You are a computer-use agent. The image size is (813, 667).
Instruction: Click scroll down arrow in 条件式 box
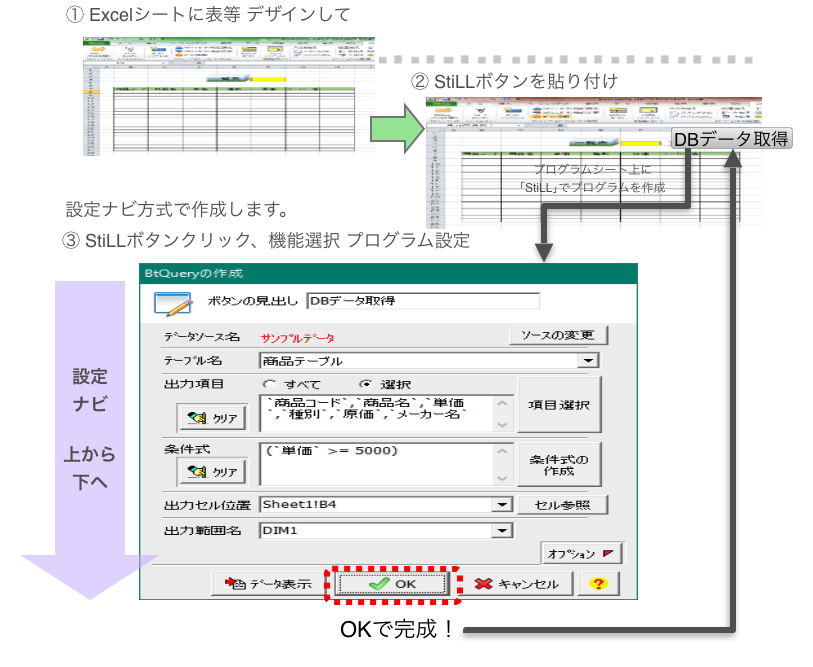(502, 478)
